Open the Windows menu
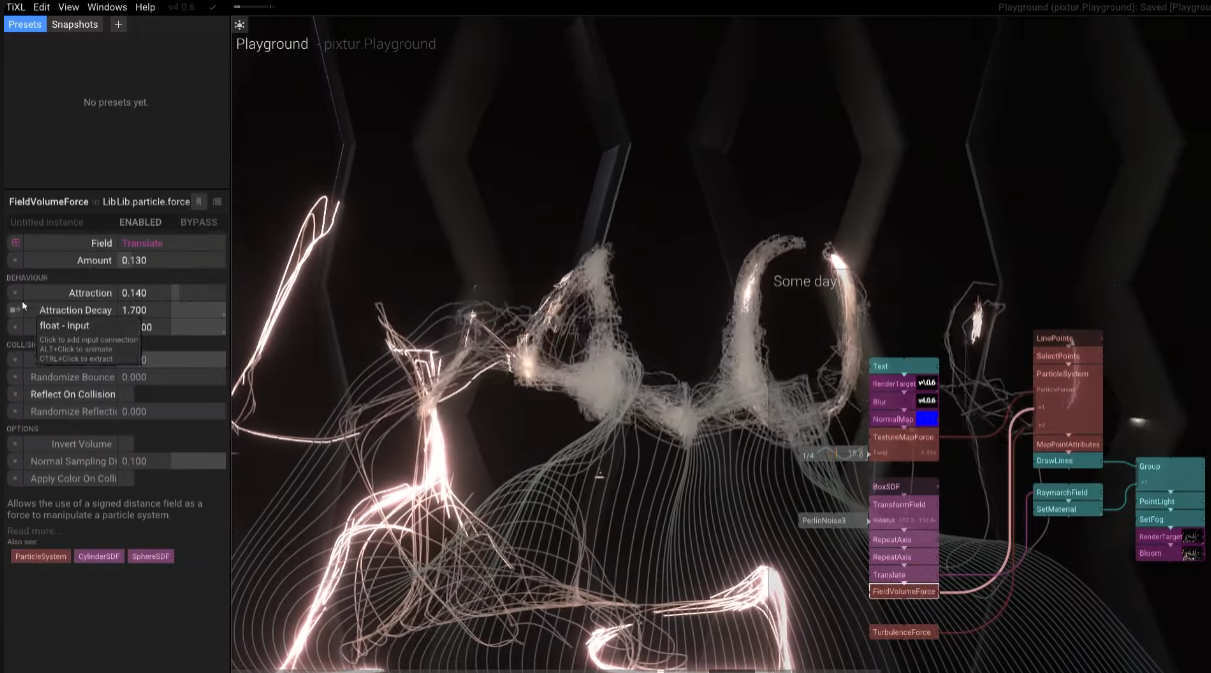 pyautogui.click(x=107, y=7)
